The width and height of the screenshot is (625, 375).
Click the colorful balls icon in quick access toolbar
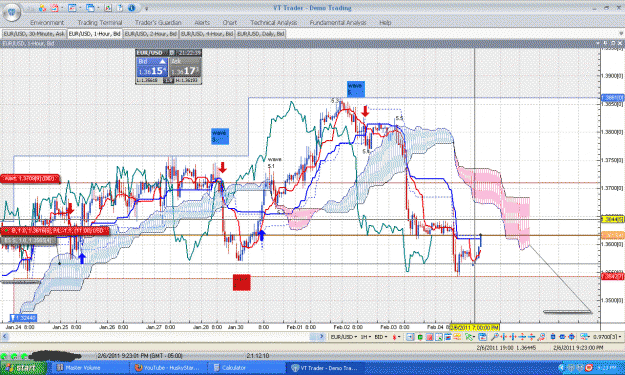click(42, 8)
